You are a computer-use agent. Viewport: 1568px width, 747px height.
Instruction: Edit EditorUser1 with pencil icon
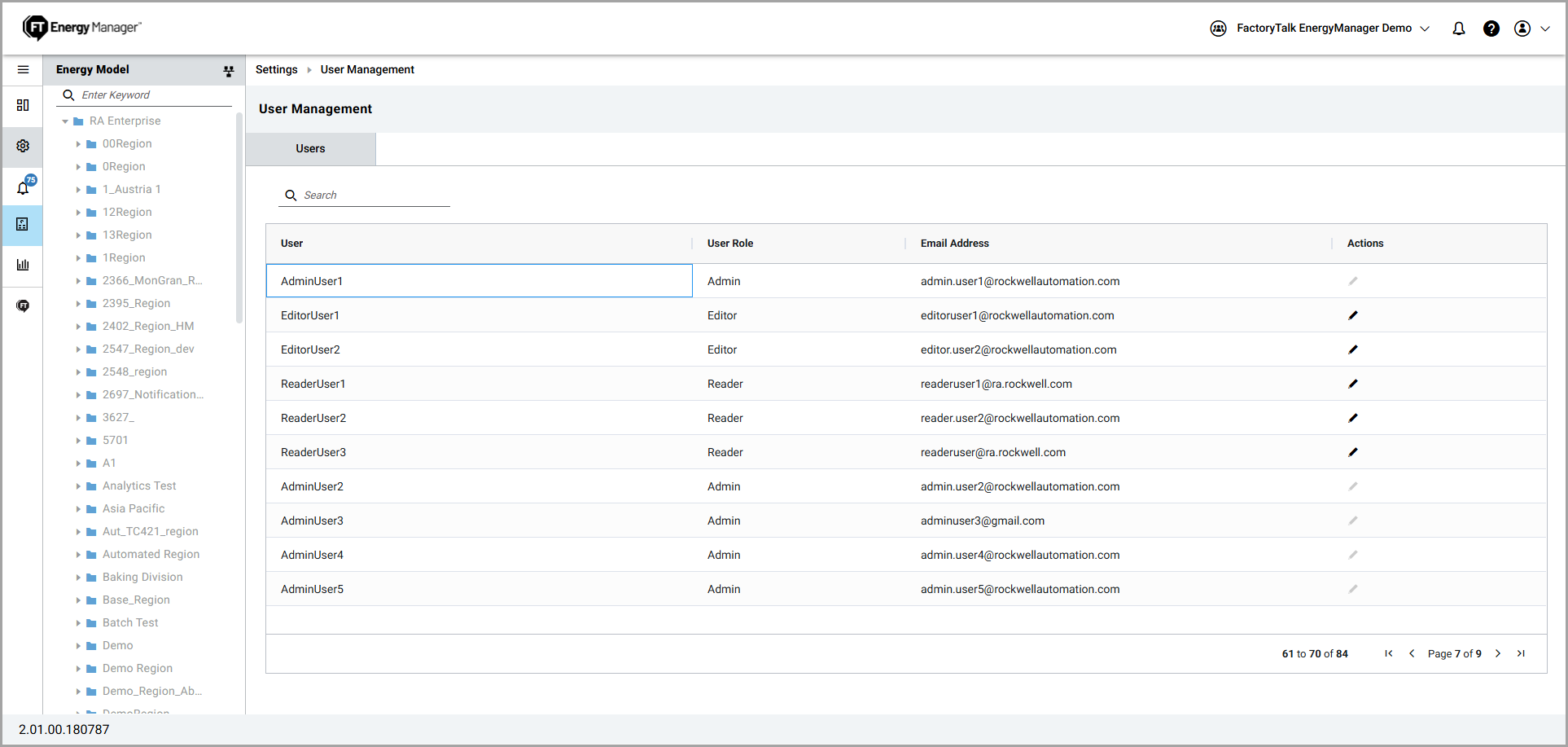pyautogui.click(x=1352, y=315)
